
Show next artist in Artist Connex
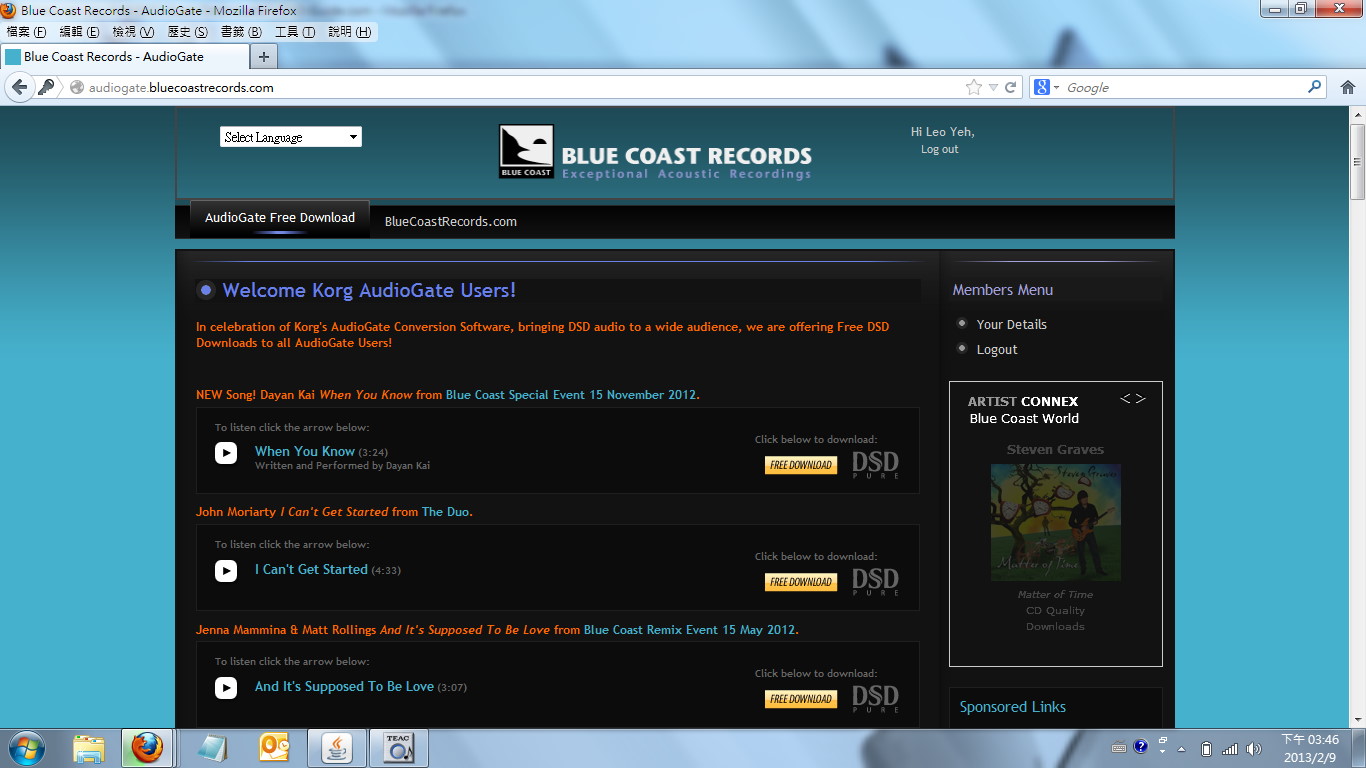(x=1140, y=398)
